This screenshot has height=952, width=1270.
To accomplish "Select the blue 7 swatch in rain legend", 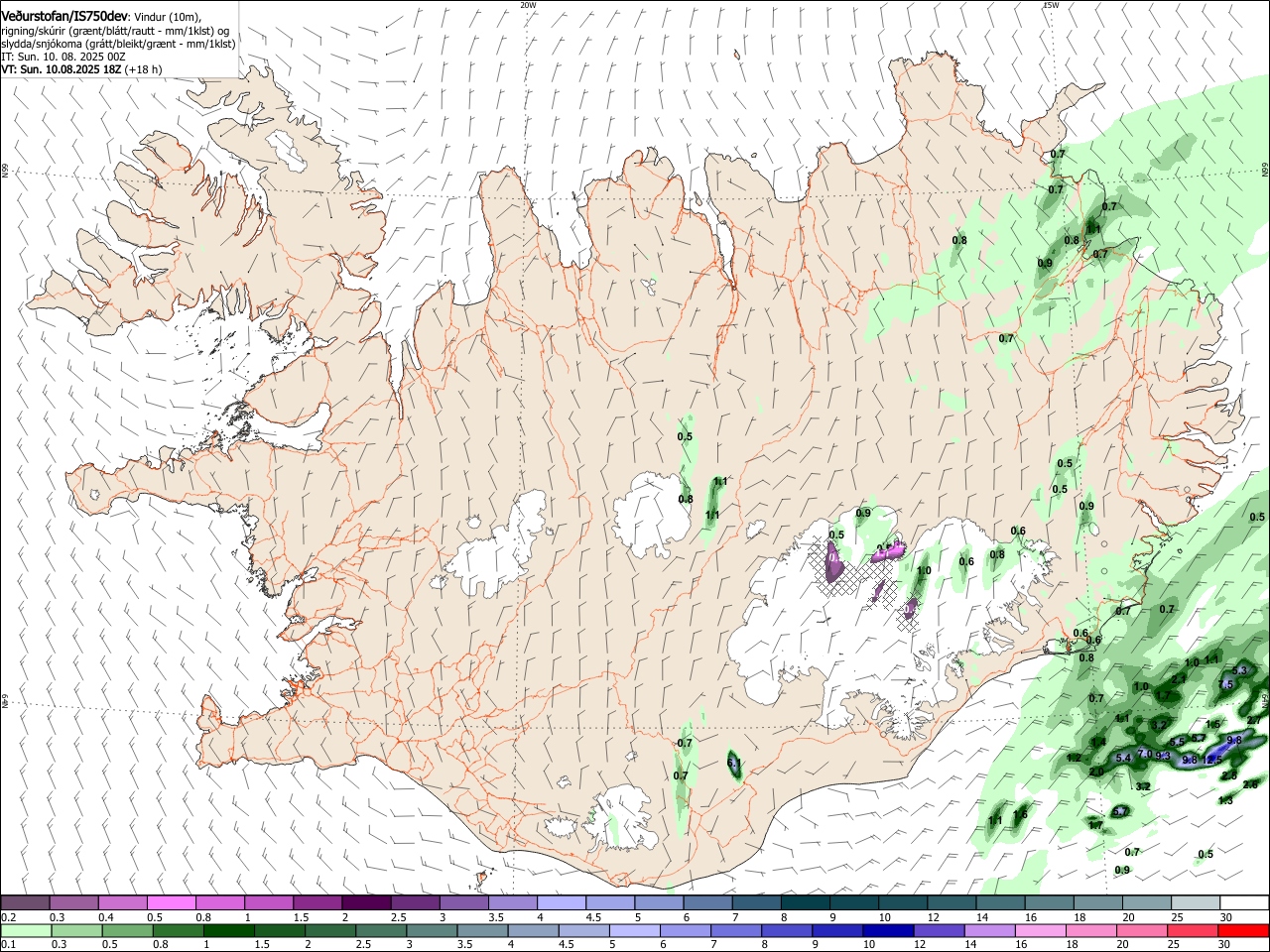I will pos(735,930).
